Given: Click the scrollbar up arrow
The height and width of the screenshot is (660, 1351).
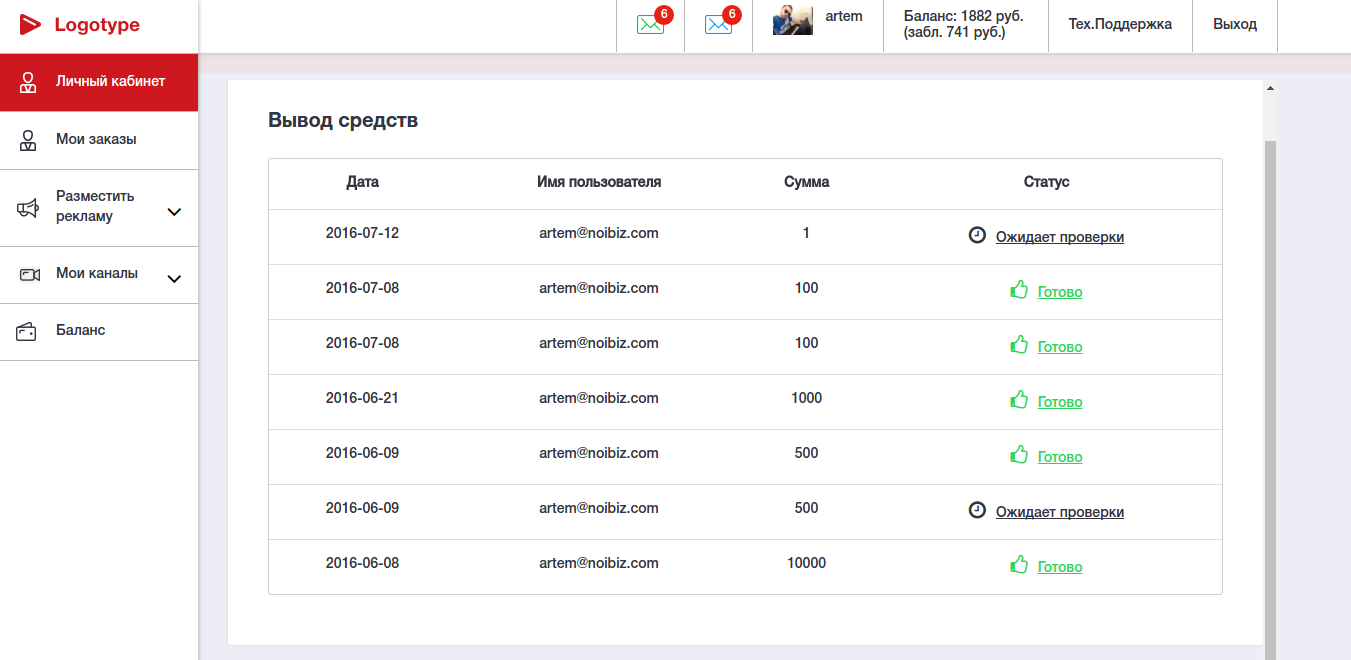Looking at the screenshot, I should [x=1270, y=88].
